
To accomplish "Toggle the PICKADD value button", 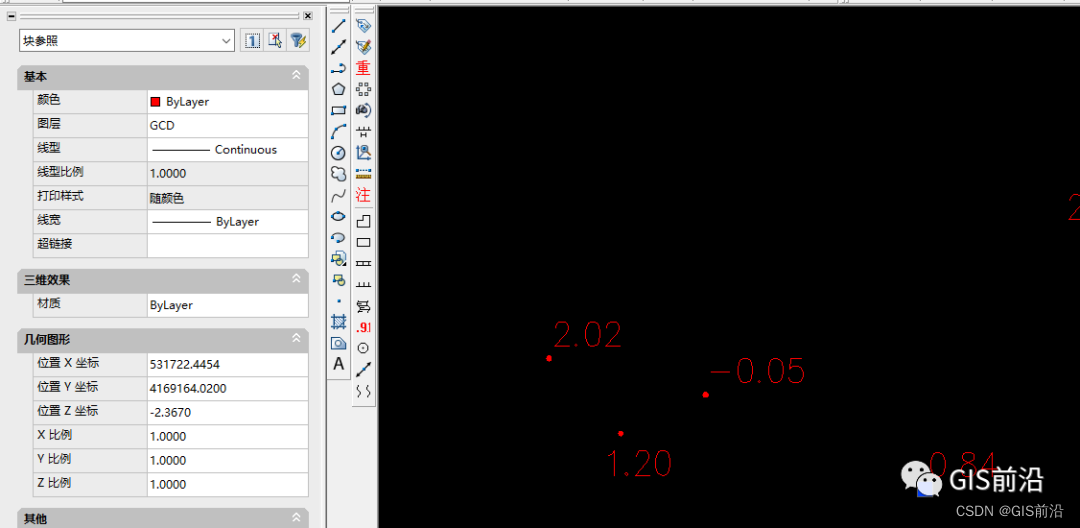I will click(252, 41).
